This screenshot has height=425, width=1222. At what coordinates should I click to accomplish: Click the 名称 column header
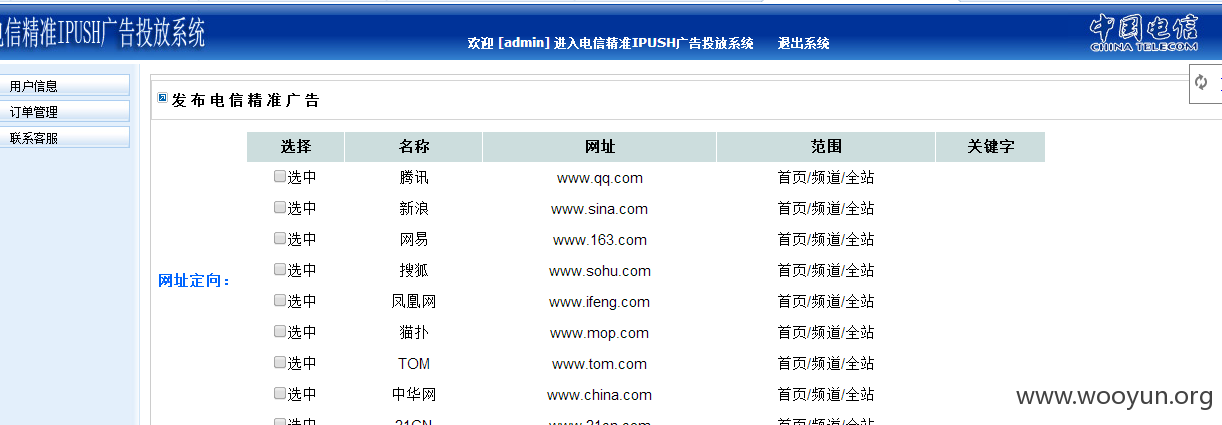[x=414, y=147]
